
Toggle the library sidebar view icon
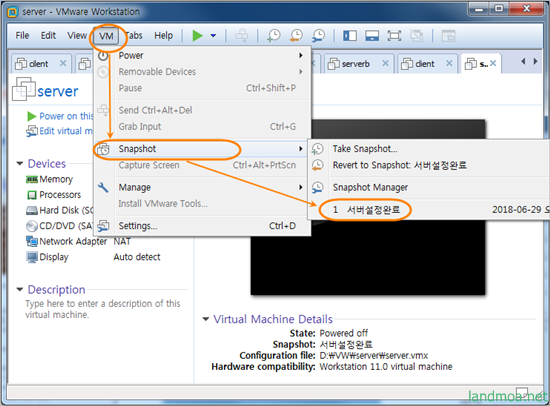[x=350, y=35]
